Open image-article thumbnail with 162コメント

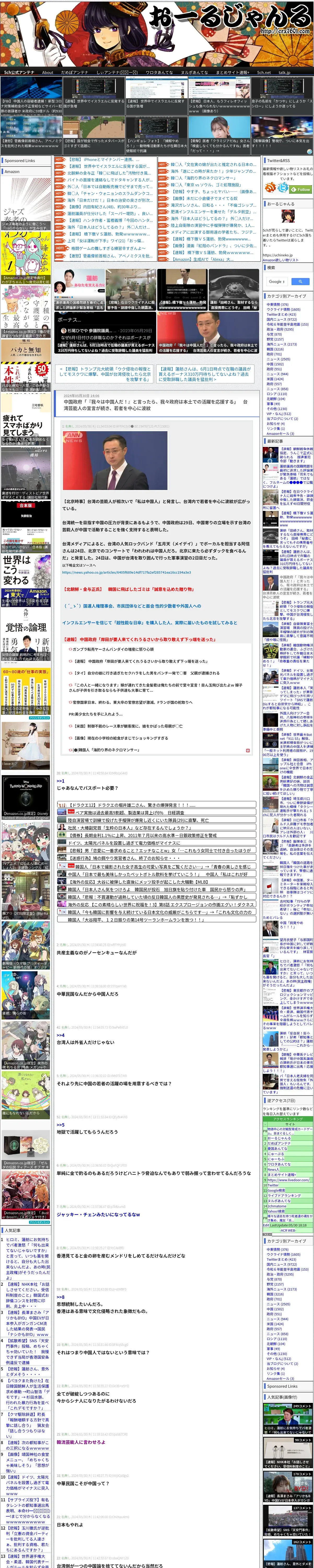click(x=288, y=1553)
